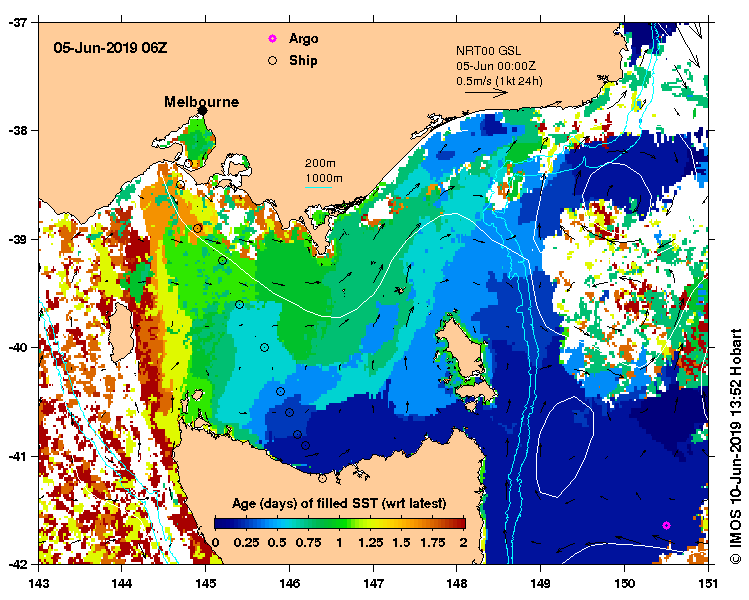Click the dark blue end of the colorbar
The height and width of the screenshot is (600, 749).
pos(218,524)
